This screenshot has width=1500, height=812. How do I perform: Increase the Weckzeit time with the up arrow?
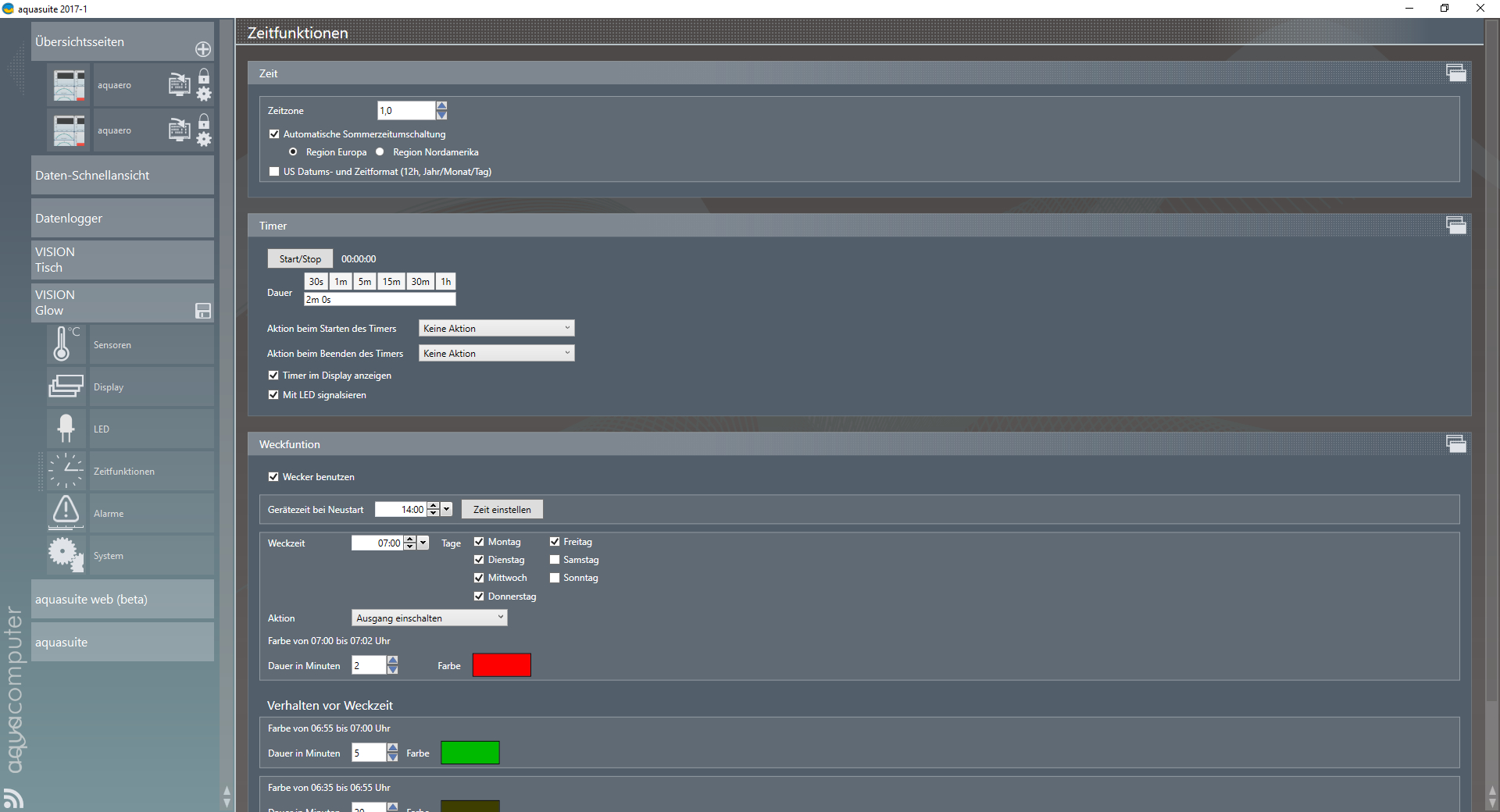[410, 540]
